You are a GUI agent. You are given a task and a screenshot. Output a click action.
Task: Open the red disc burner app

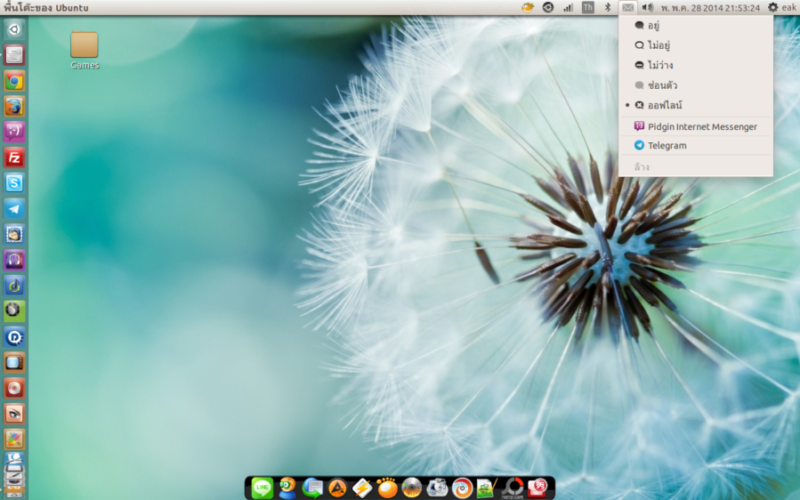(x=14, y=388)
